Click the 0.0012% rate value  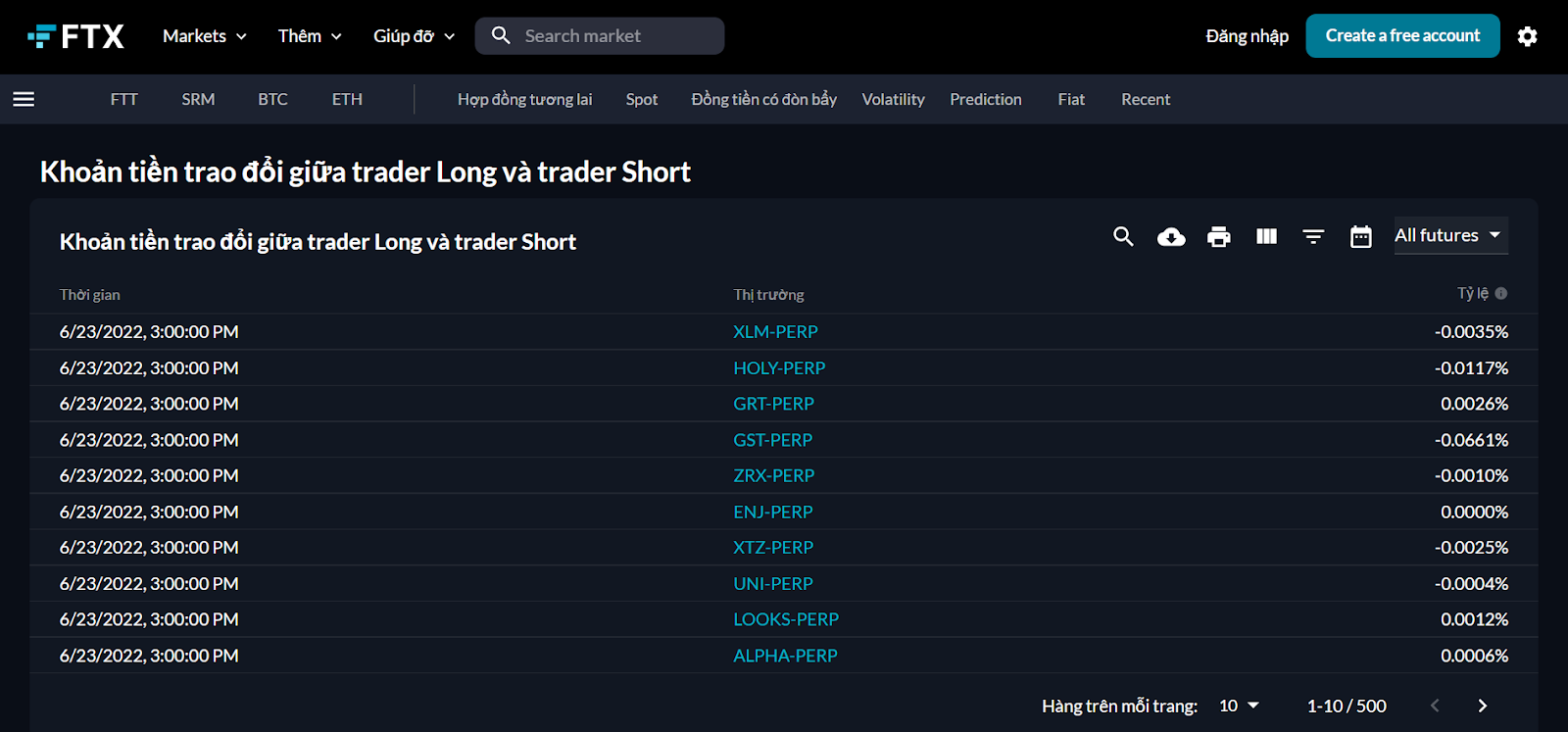coord(1474,619)
